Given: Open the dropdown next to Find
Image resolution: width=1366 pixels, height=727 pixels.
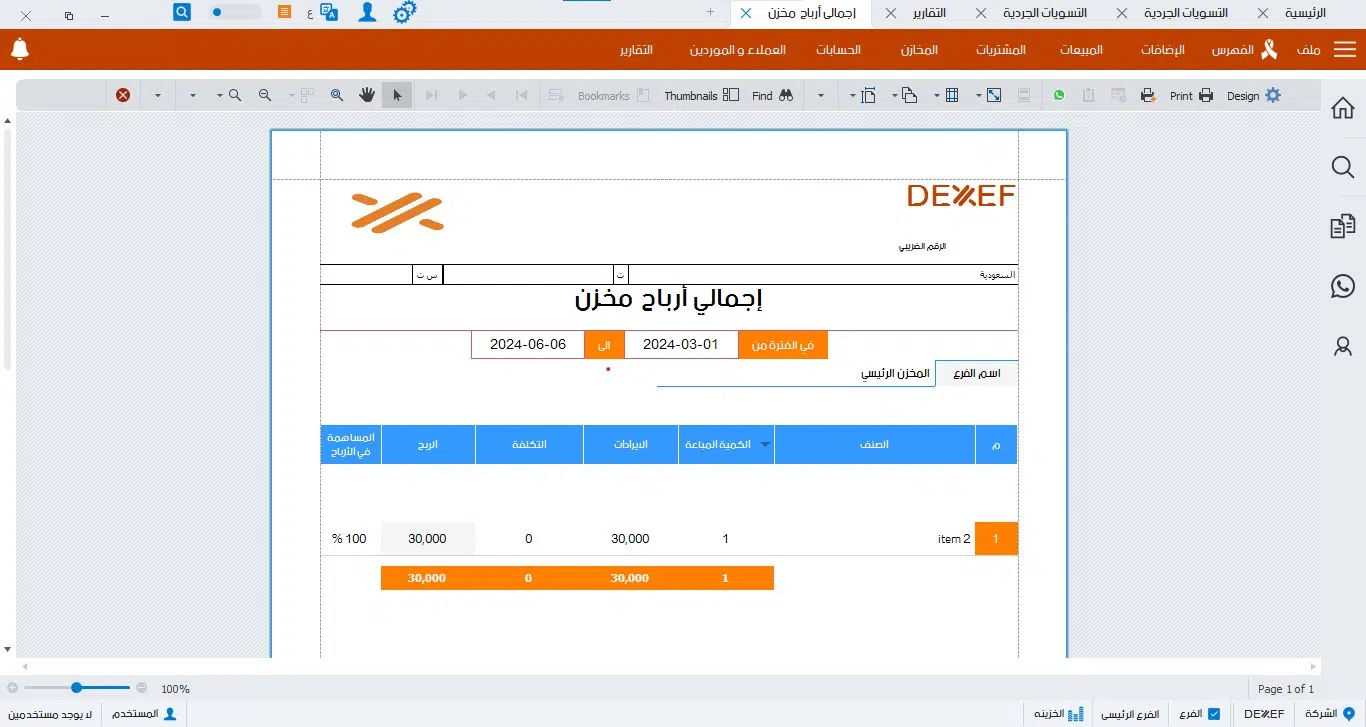Looking at the screenshot, I should pyautogui.click(x=819, y=95).
